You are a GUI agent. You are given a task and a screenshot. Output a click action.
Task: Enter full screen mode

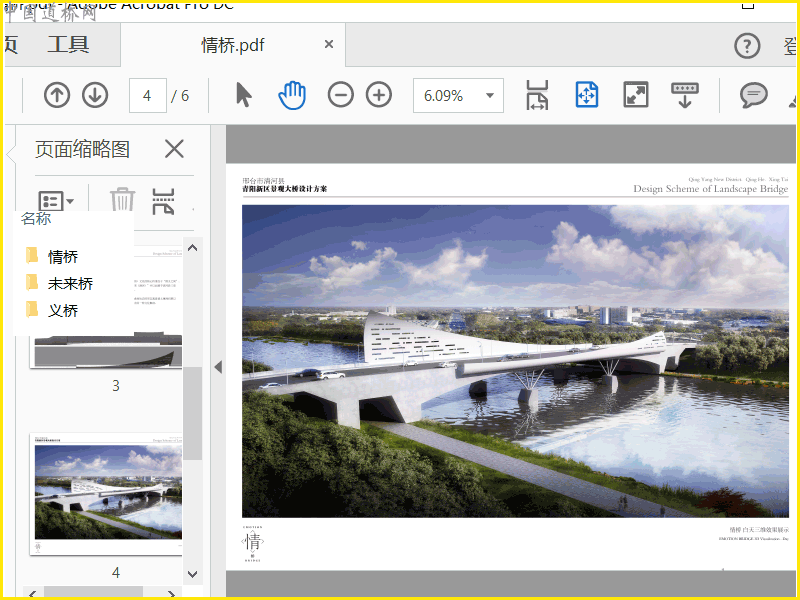(x=636, y=95)
